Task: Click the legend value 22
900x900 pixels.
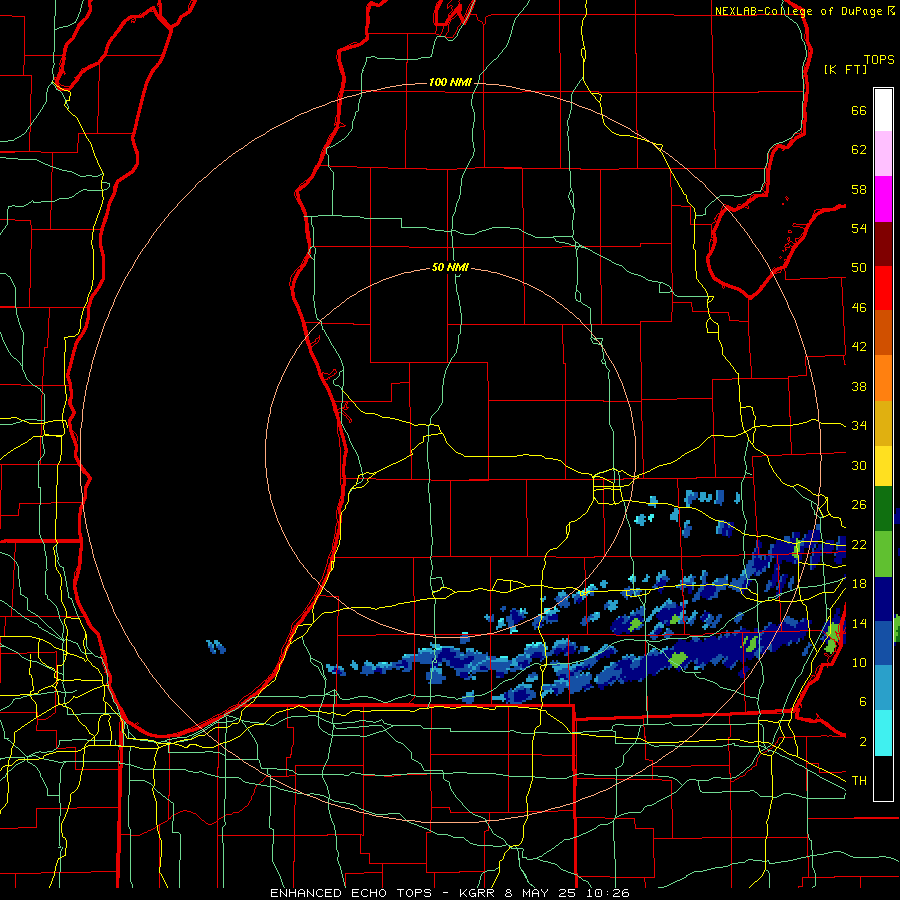Action: (859, 544)
